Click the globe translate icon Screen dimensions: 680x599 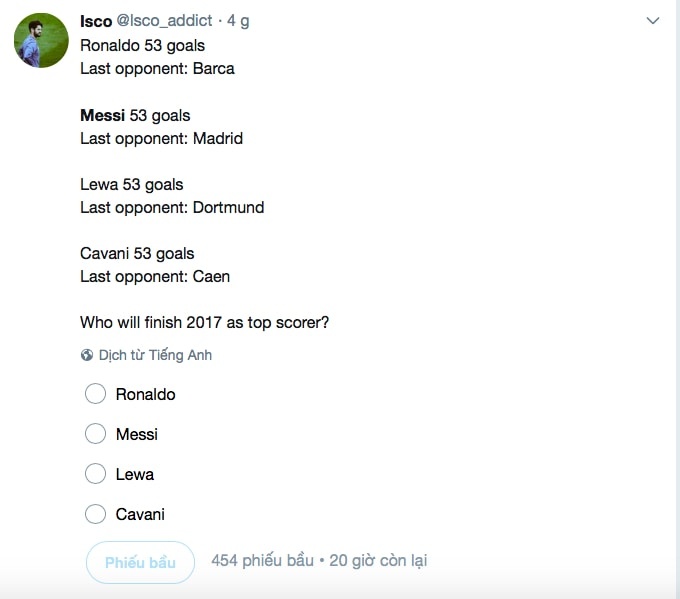coord(87,355)
